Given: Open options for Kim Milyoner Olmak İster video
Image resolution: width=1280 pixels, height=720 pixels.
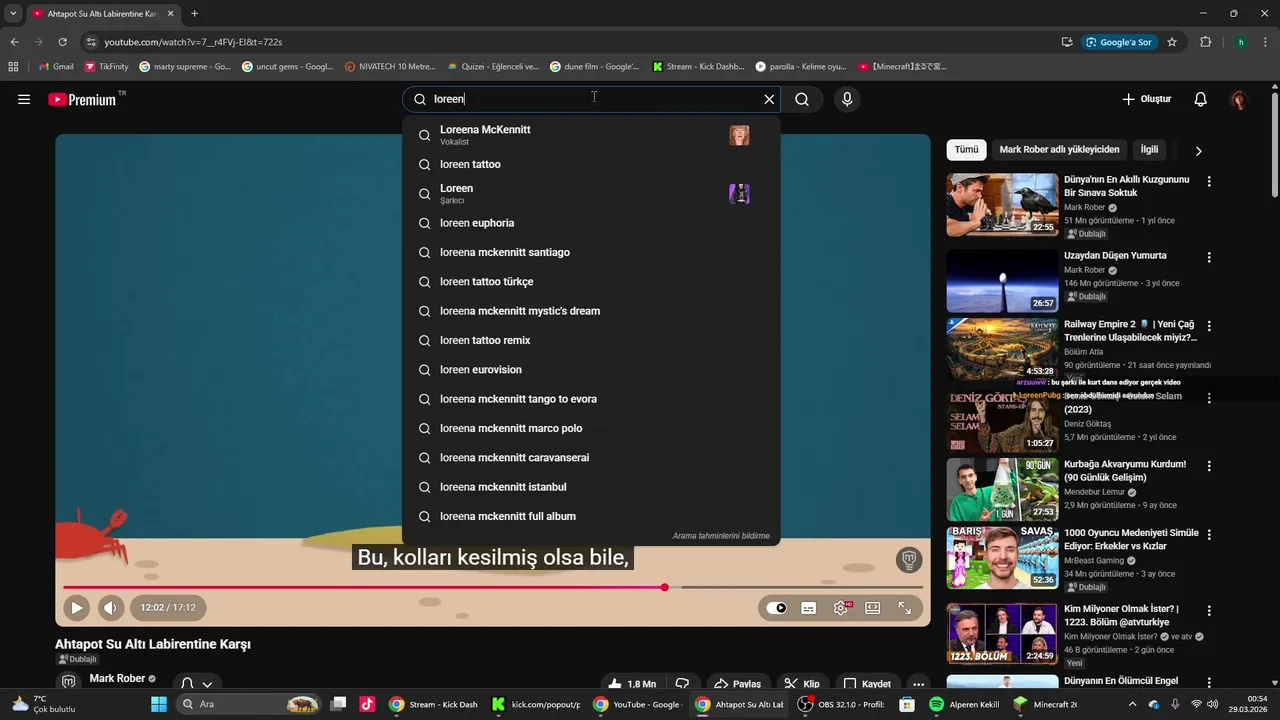Looking at the screenshot, I should coord(1209,610).
